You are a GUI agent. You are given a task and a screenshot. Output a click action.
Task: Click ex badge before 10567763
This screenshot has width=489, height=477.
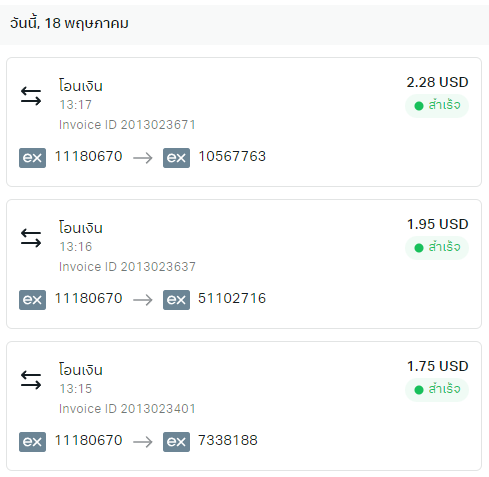[x=176, y=158]
